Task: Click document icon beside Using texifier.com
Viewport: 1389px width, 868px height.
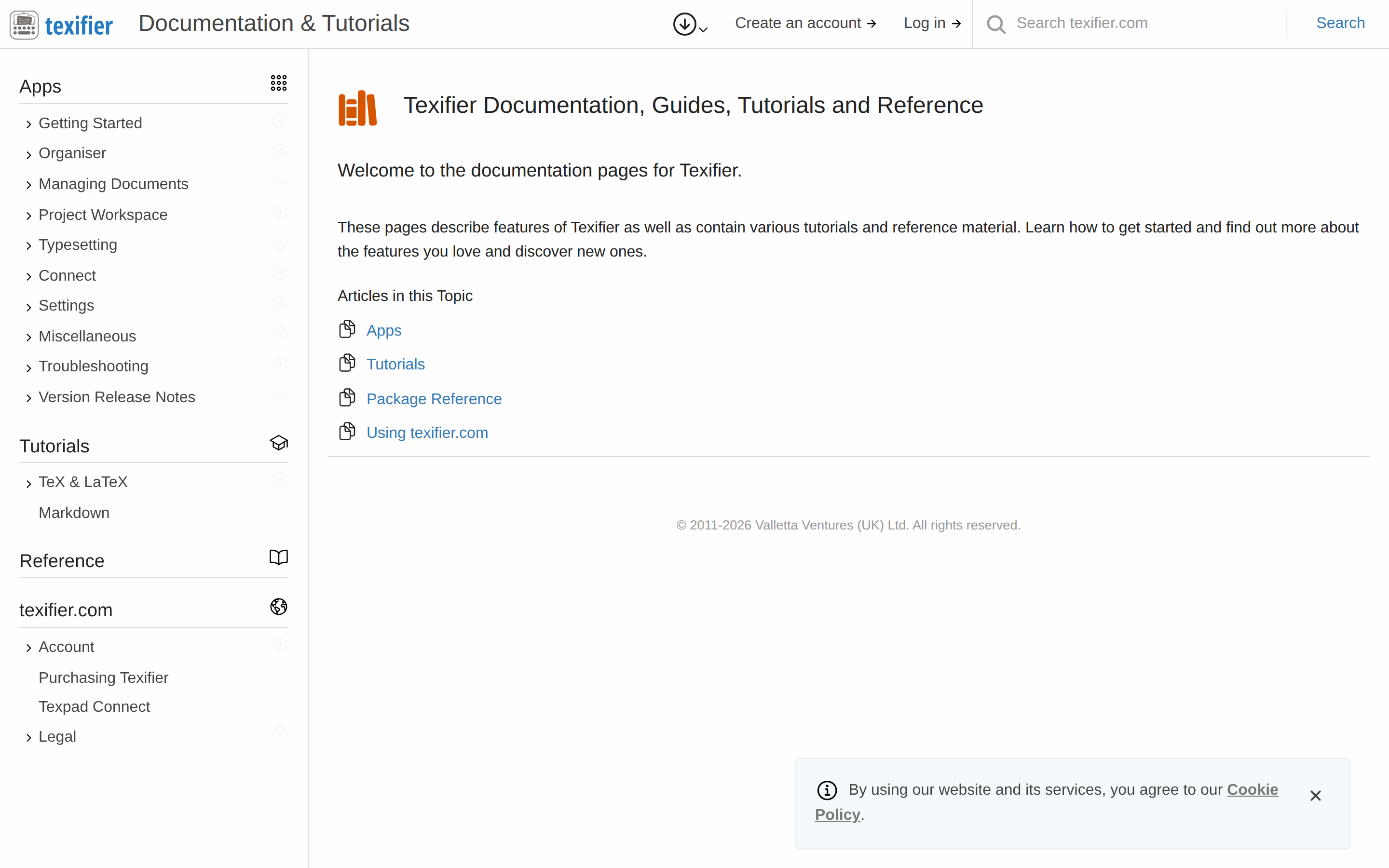Action: click(x=347, y=432)
